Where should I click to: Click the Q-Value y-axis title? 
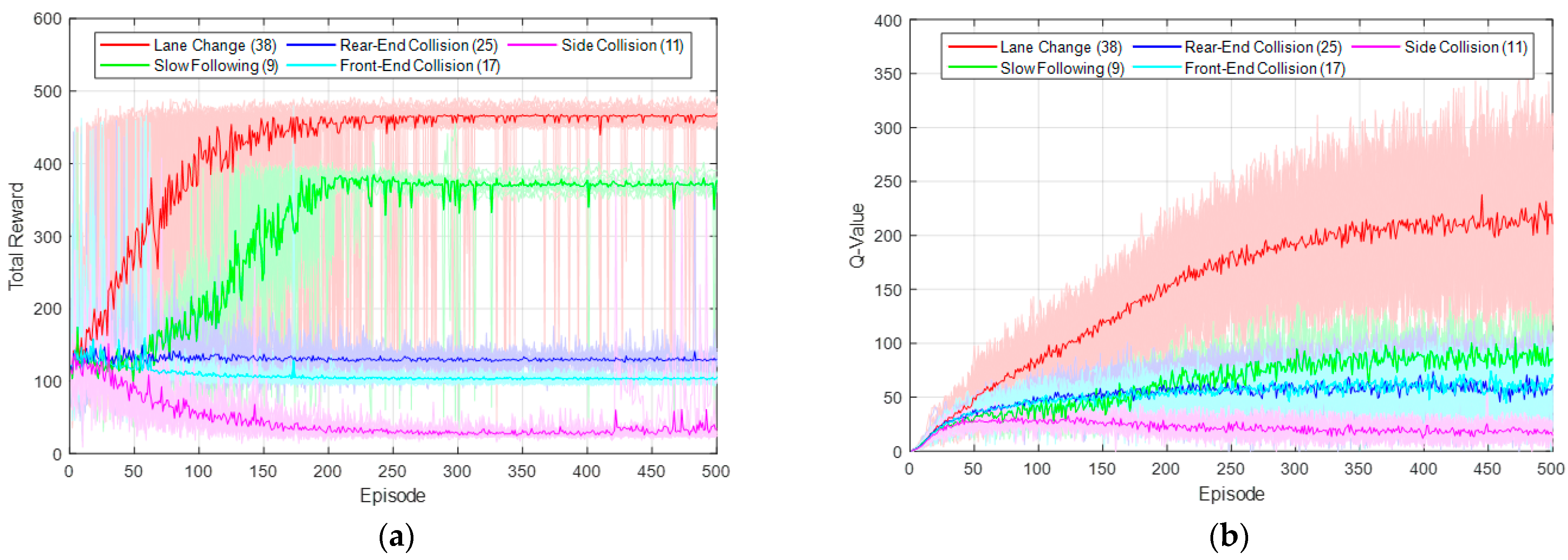[x=857, y=235]
